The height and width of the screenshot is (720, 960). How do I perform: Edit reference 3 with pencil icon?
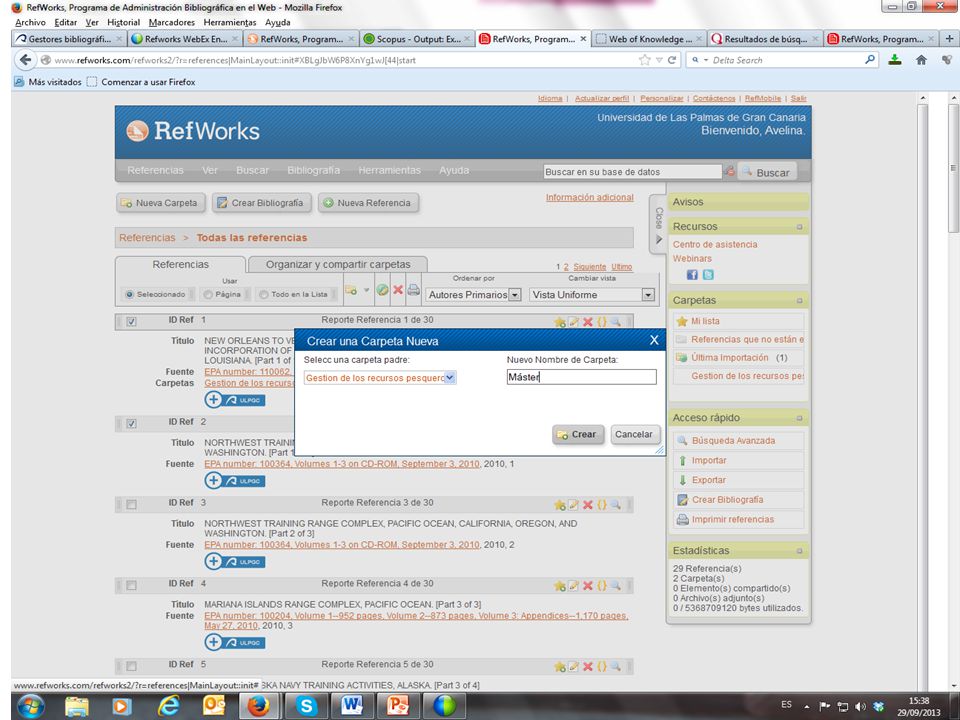click(574, 504)
